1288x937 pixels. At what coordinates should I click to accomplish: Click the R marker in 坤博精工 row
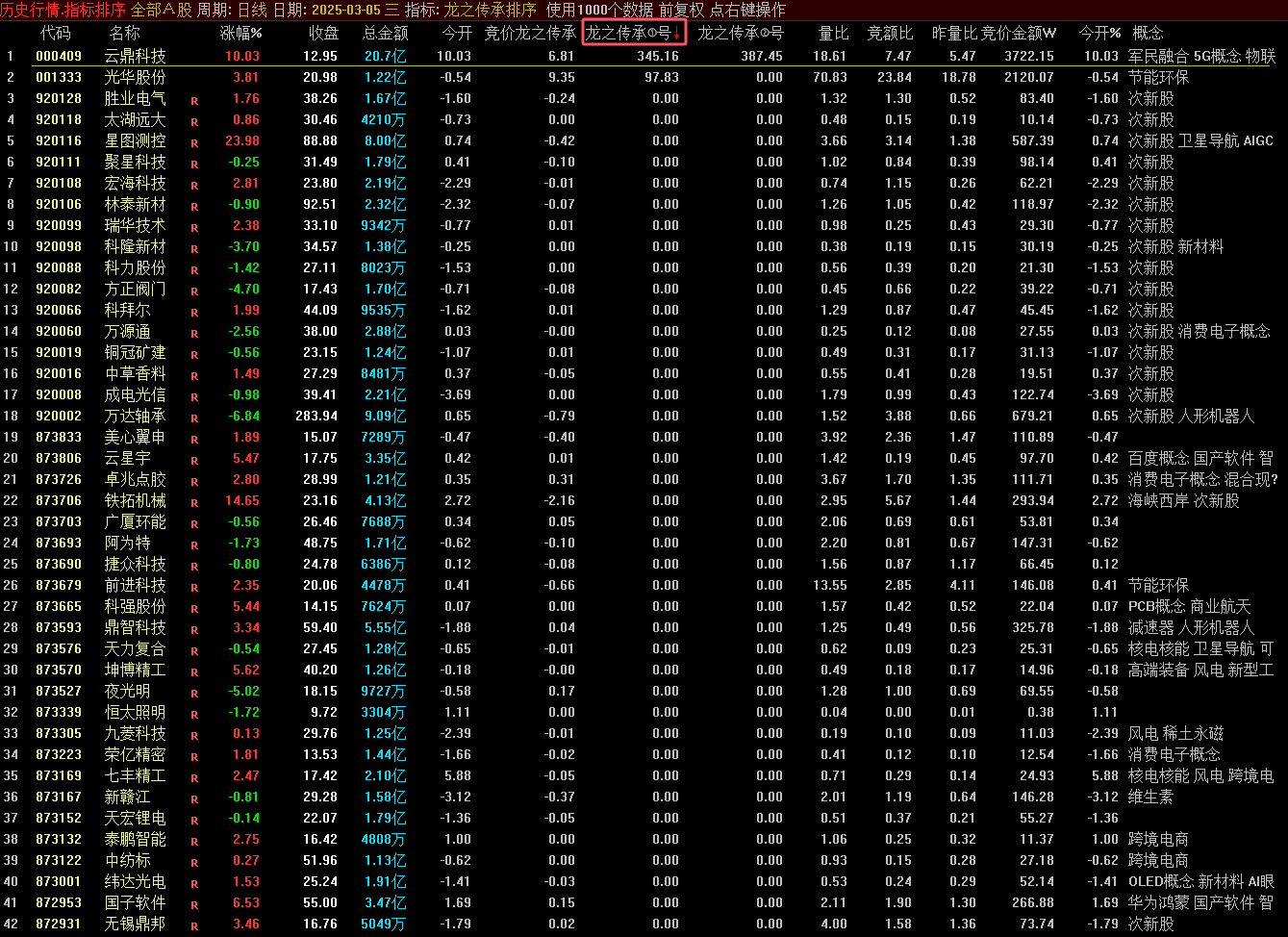coord(194,671)
